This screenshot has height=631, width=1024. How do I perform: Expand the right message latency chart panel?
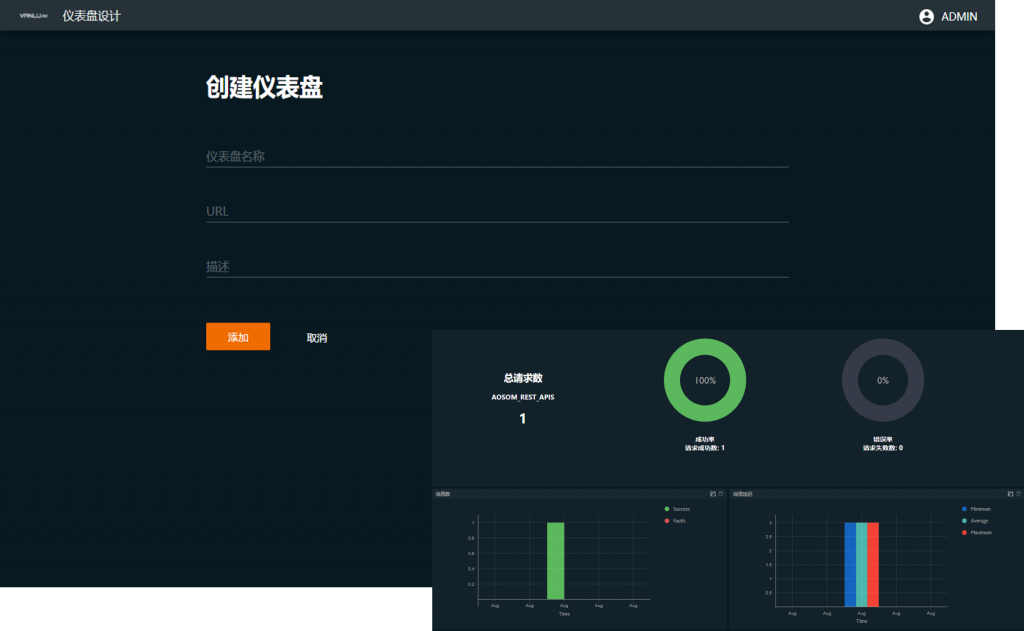[x=1010, y=494]
